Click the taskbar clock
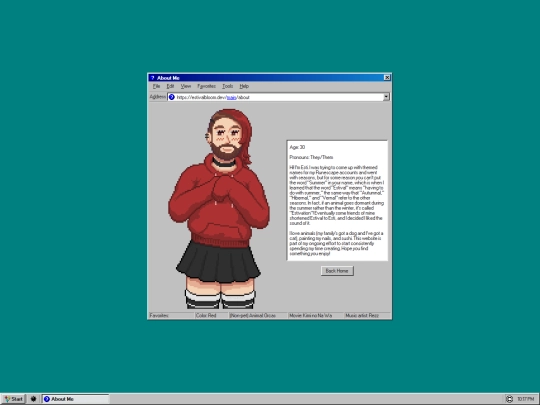540x405 pixels. coord(525,399)
